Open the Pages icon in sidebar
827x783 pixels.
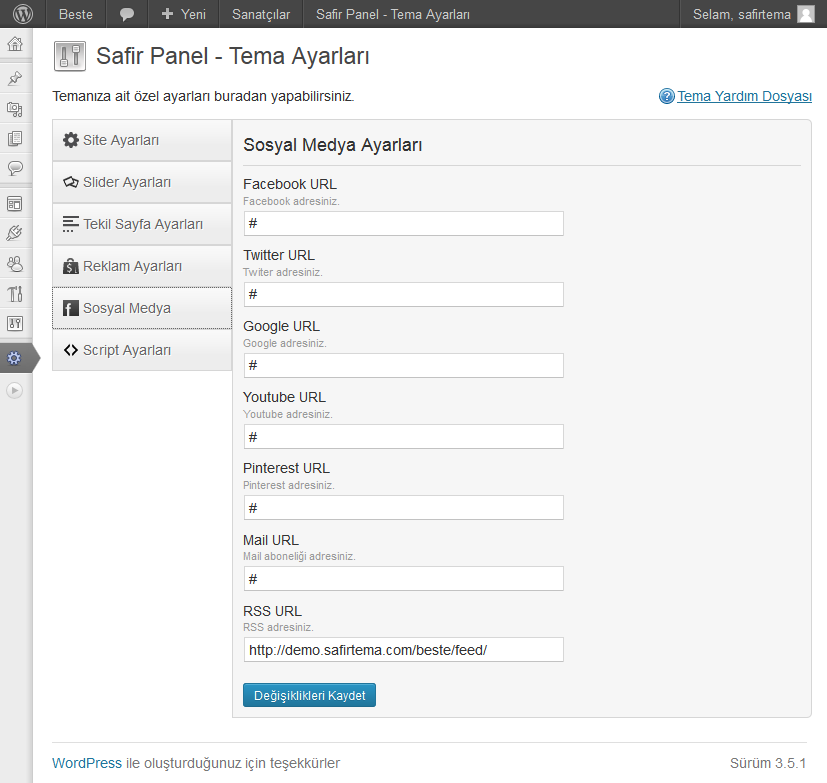[x=15, y=139]
